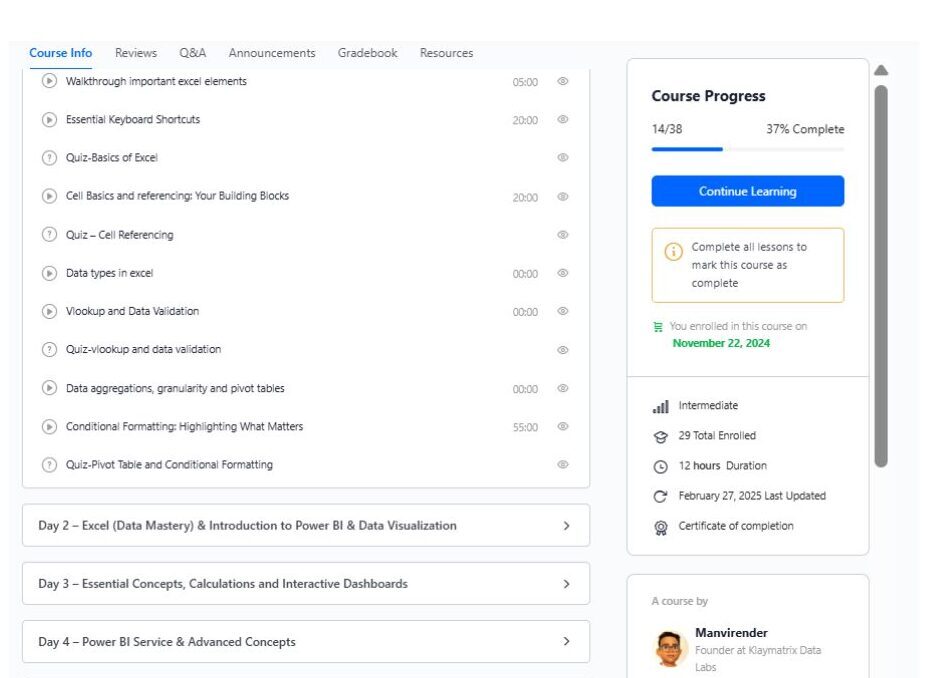Click play icon beside Conditional Formatting lesson
Viewport: 938px width, 678px height.
tap(49, 427)
